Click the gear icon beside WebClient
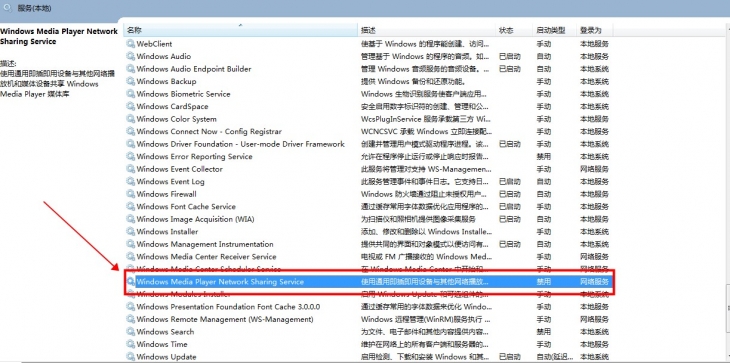730x363 pixels. pos(130,44)
